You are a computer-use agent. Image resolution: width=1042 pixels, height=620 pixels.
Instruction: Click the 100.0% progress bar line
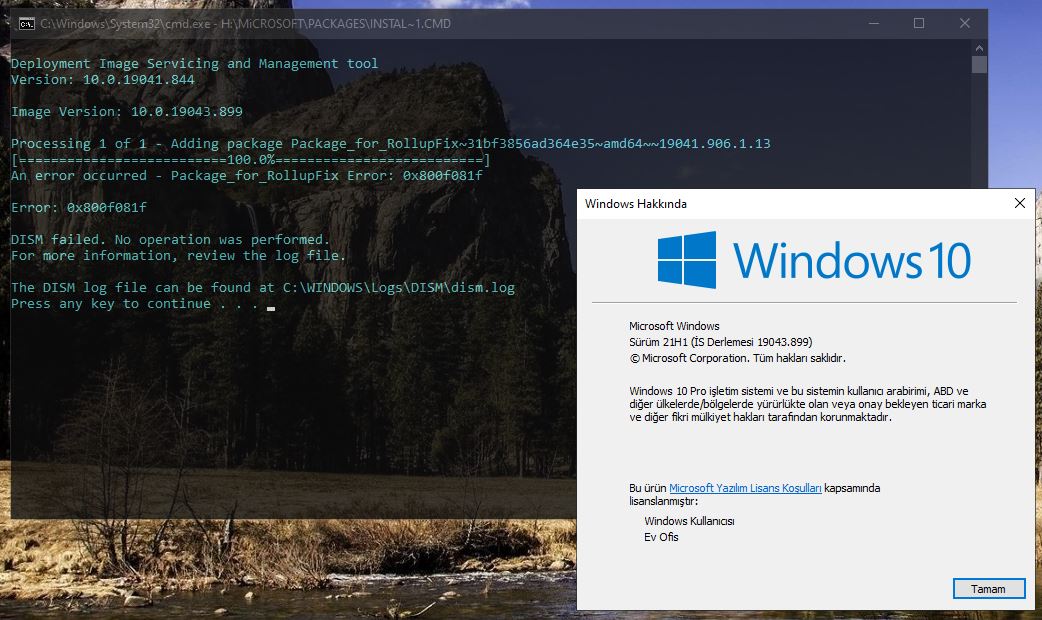click(x=251, y=159)
